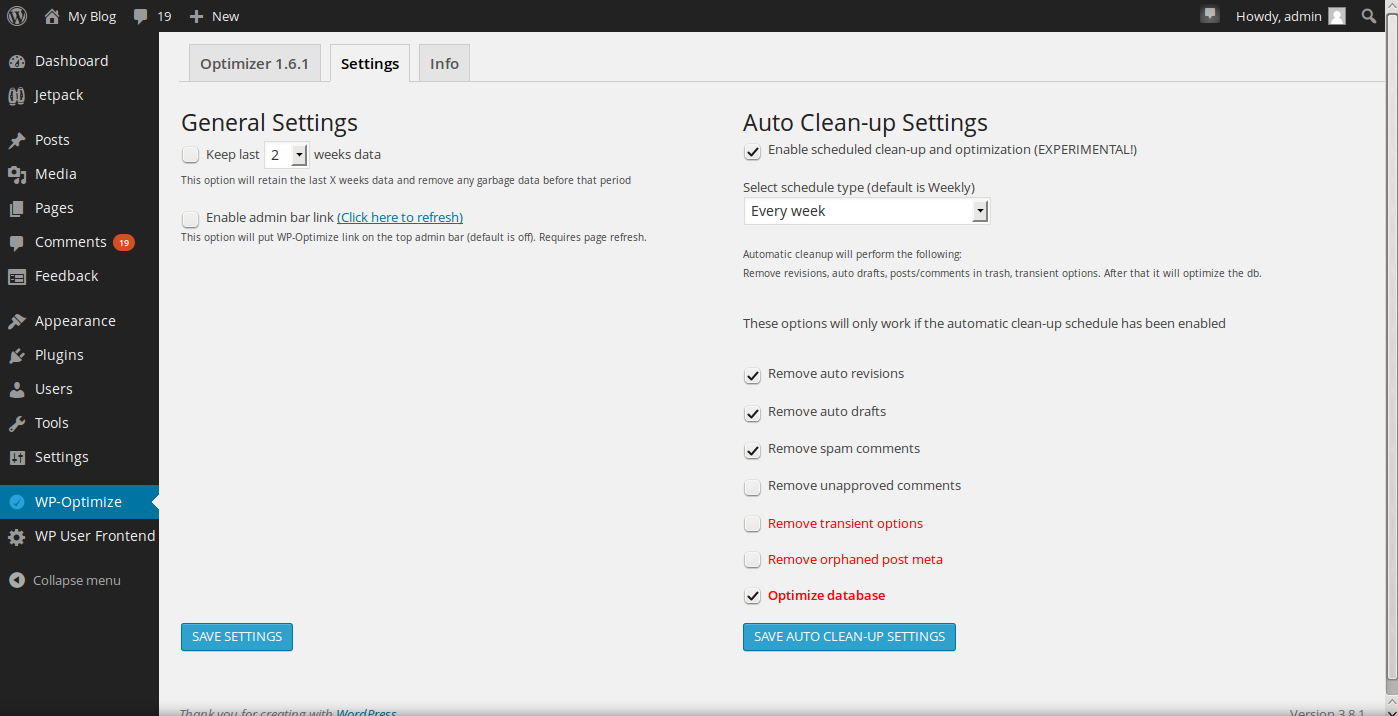
Task: Click the Jetpack sidebar icon
Action: click(17, 96)
